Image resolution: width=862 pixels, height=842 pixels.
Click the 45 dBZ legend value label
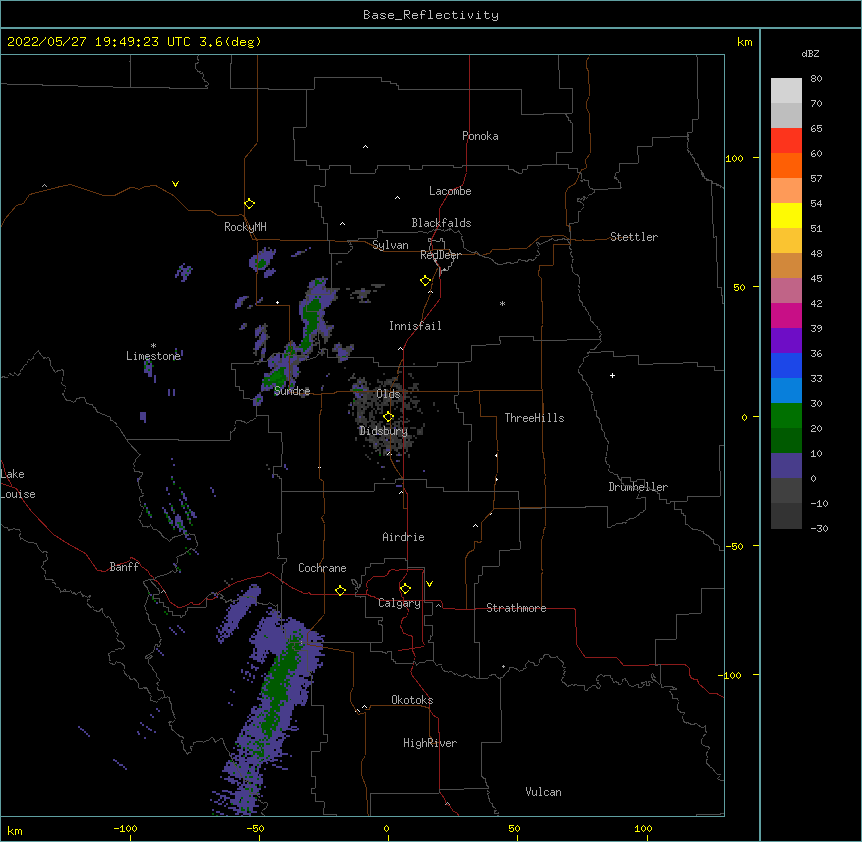pyautogui.click(x=816, y=279)
